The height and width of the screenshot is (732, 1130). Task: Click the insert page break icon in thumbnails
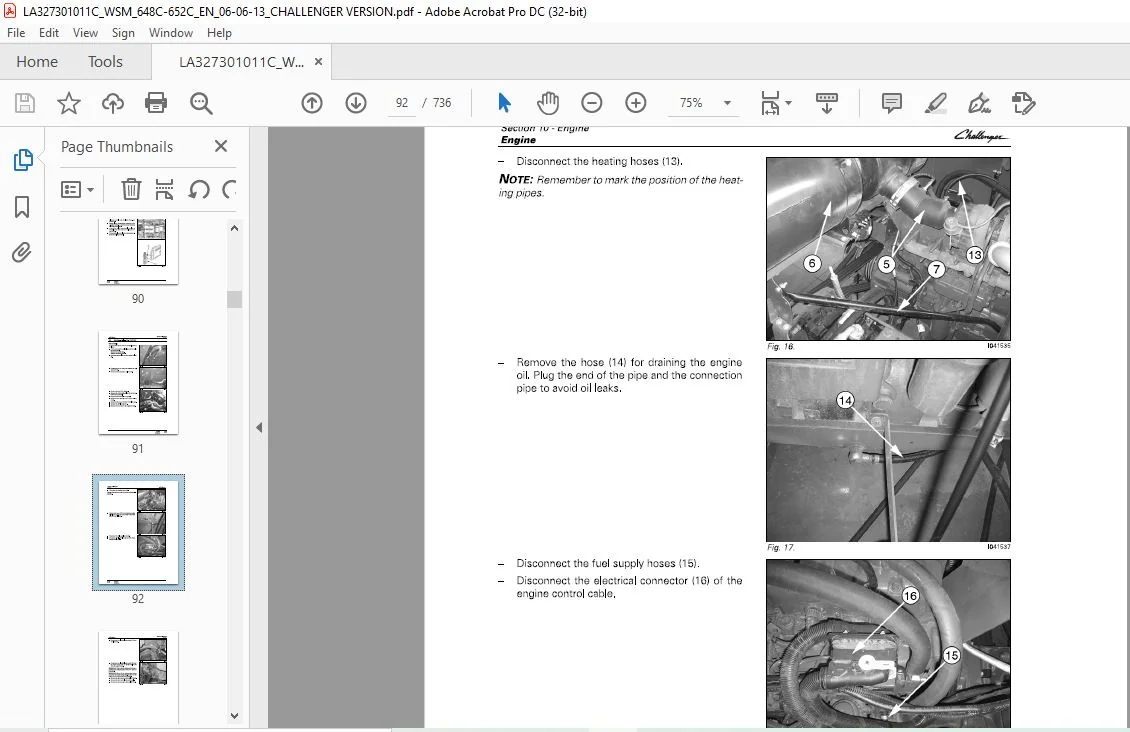point(164,189)
